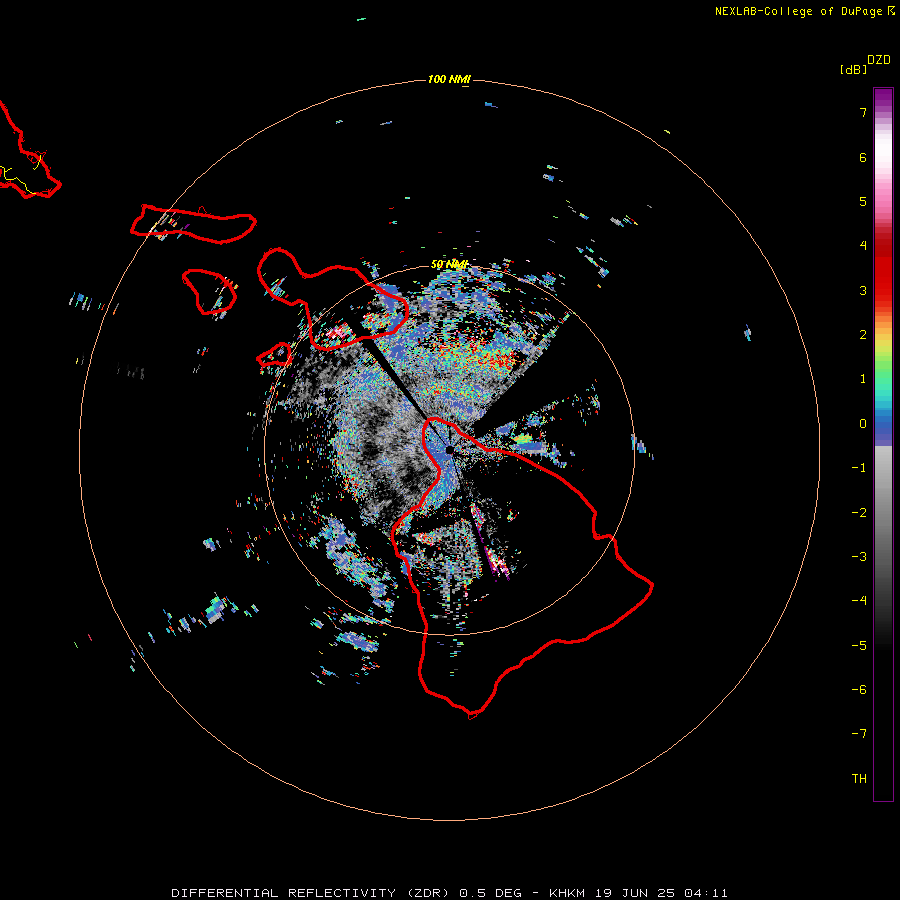Click the KHKM 19 JUN 25 04:11 timestamp
Viewport: 900px width, 900px height.
point(638,893)
